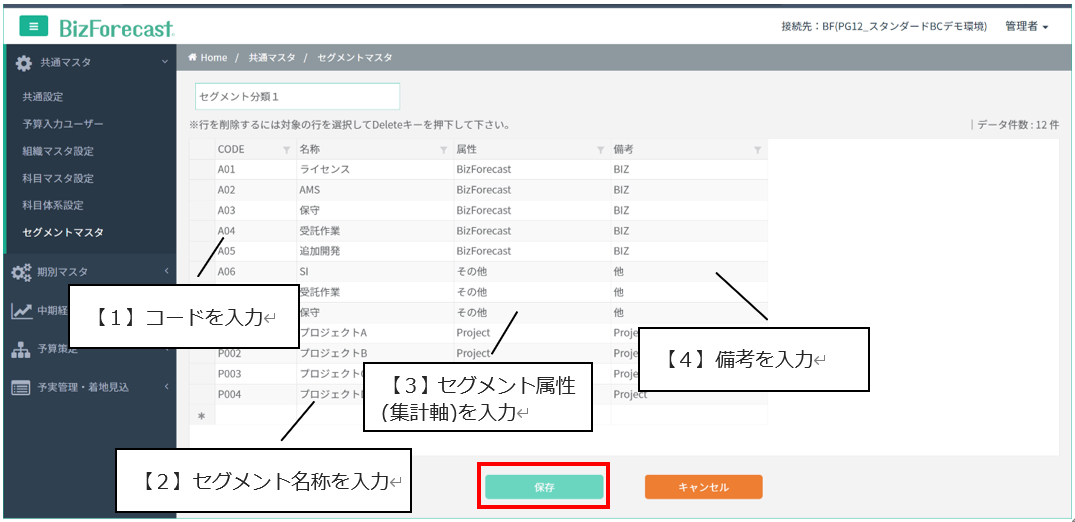Open the 管理者 user dropdown
1075x522 pixels.
(1026, 27)
